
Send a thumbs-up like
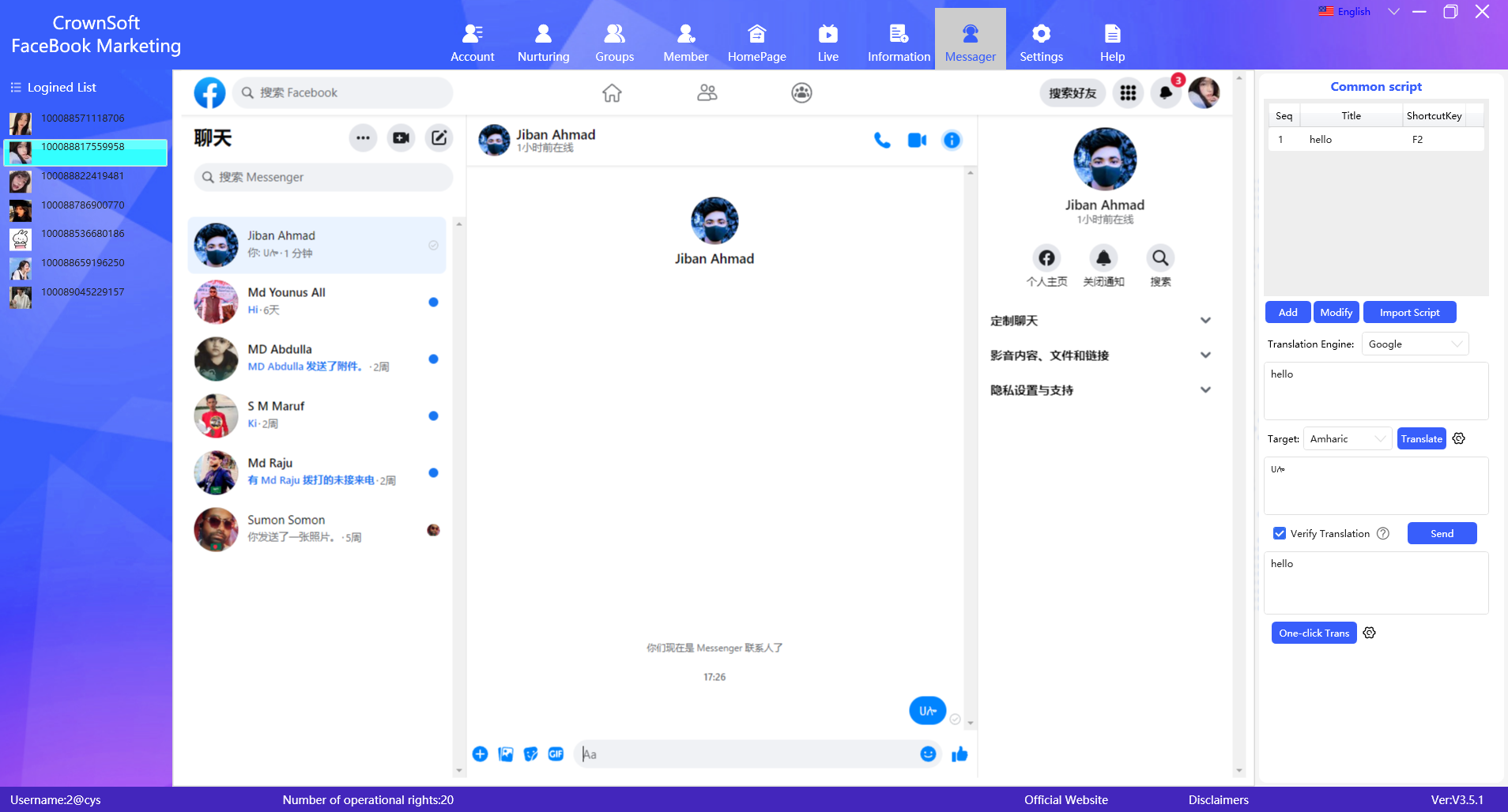coord(959,754)
